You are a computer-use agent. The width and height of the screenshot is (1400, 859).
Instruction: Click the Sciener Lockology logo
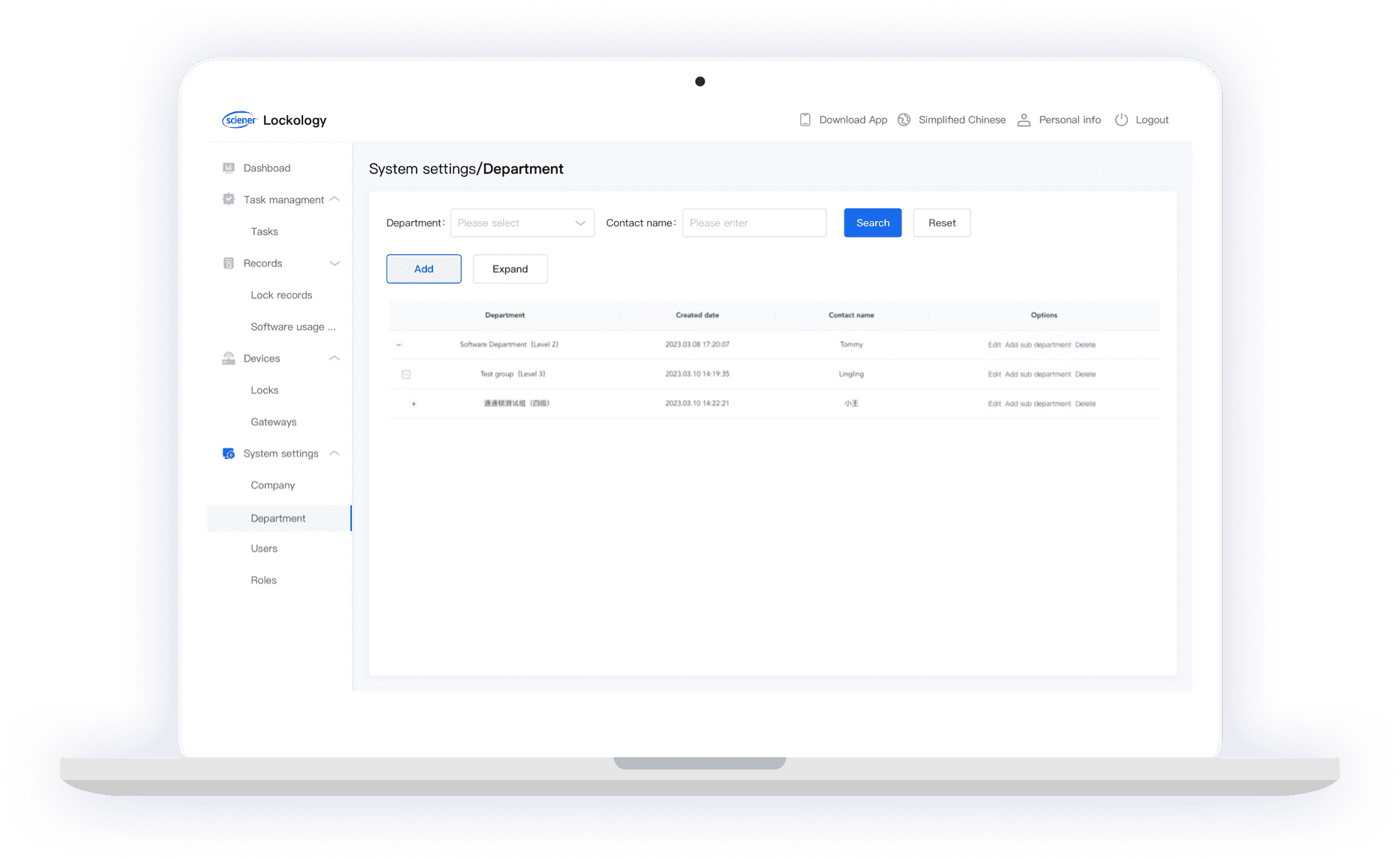click(274, 120)
